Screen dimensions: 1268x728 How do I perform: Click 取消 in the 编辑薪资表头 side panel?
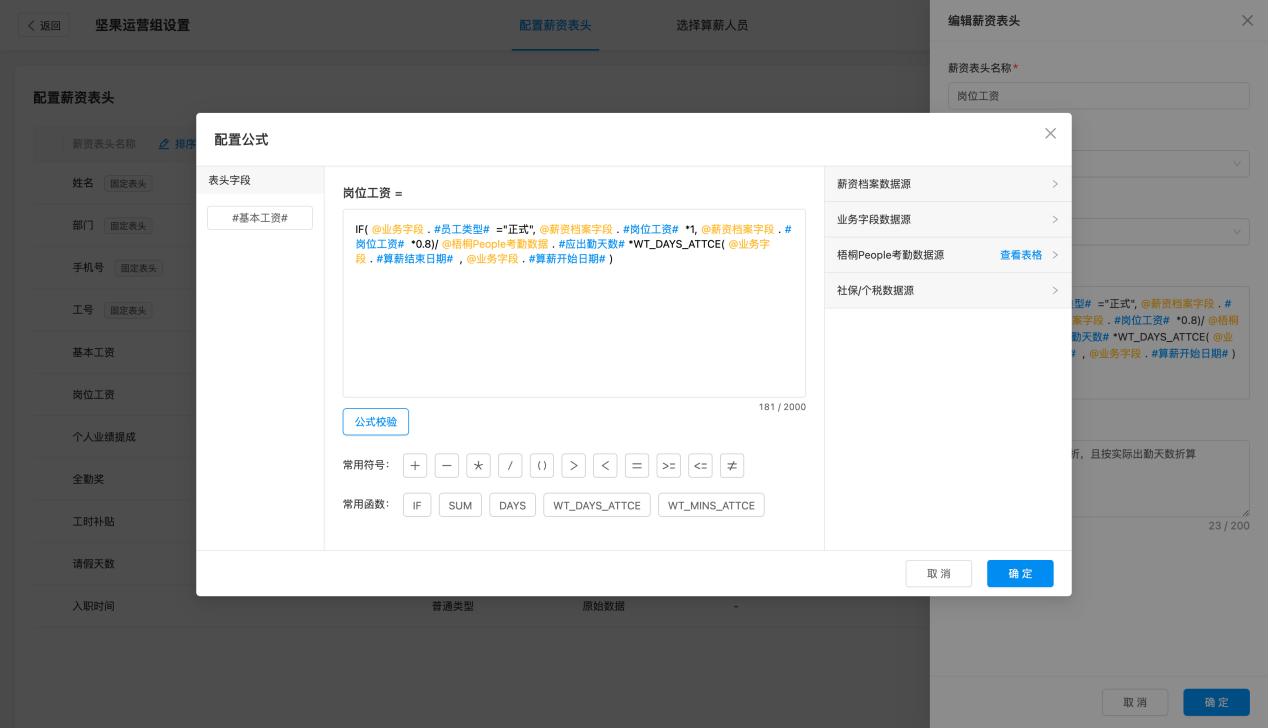[1135, 702]
